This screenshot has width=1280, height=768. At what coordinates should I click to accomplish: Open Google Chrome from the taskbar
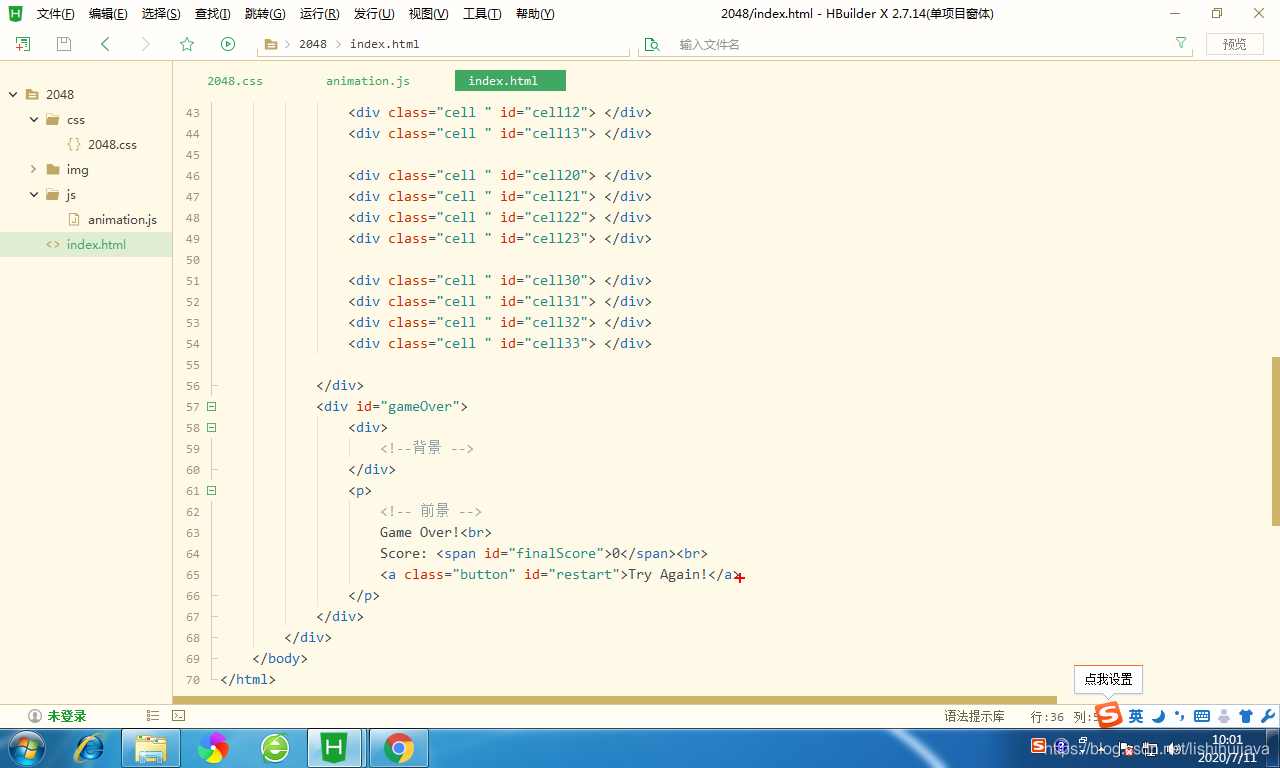click(x=399, y=748)
